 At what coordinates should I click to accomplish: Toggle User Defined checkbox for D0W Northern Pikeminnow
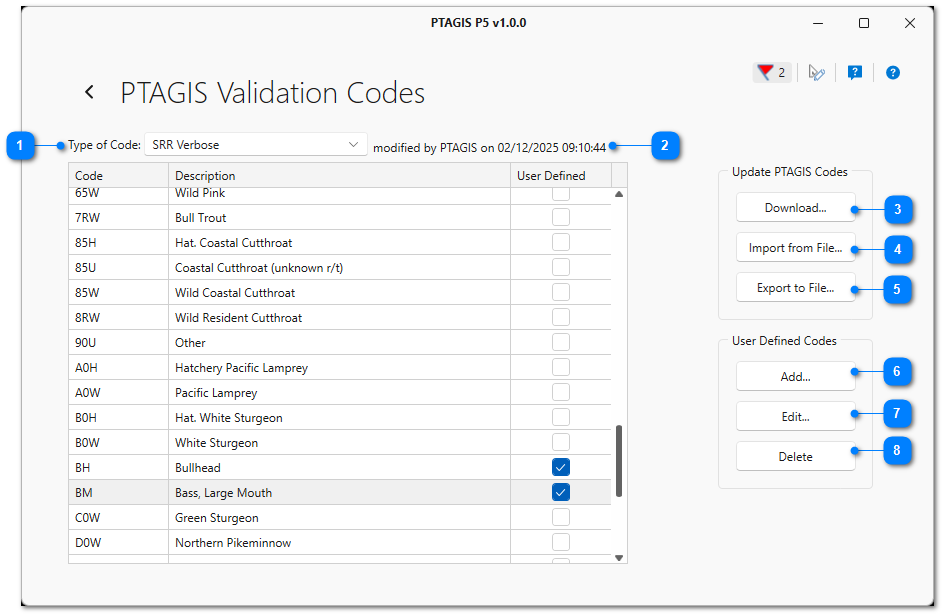[x=560, y=542]
